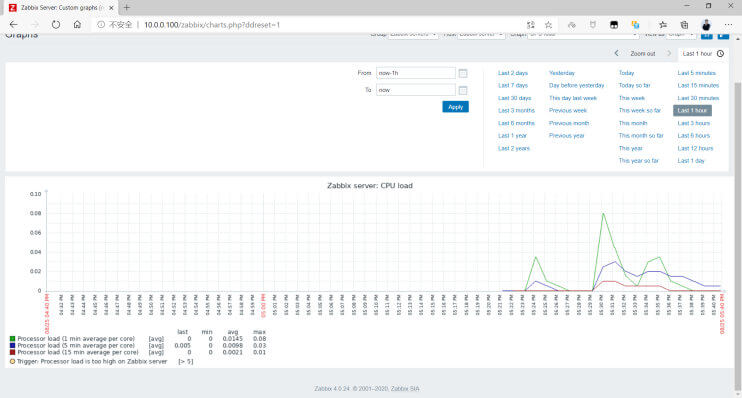Click blue swatch for 5 min processor load
Screen dimensions: 742x398
click(x=13, y=345)
